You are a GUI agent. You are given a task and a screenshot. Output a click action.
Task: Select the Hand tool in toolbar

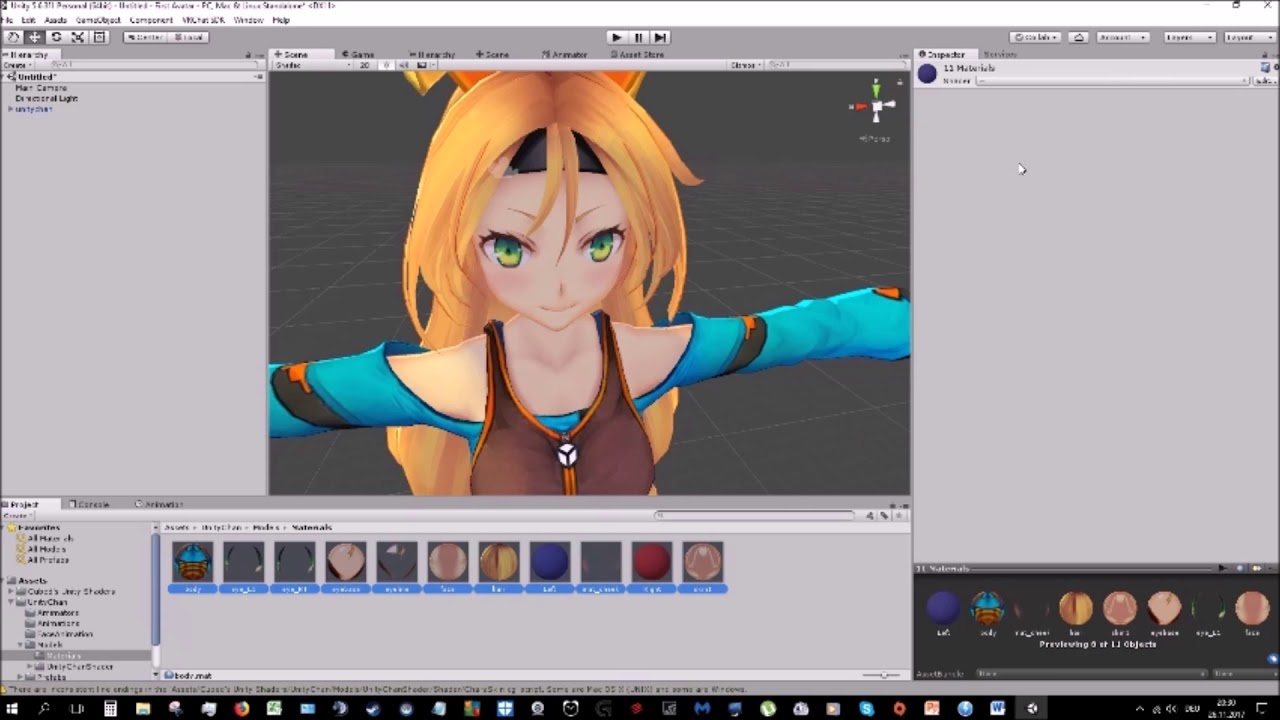pos(13,37)
